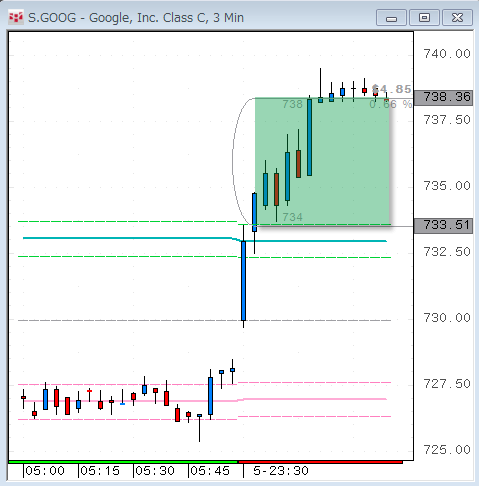This screenshot has height=486, width=479.
Task: Click the 4.85 price difference readout
Action: pyautogui.click(x=391, y=89)
